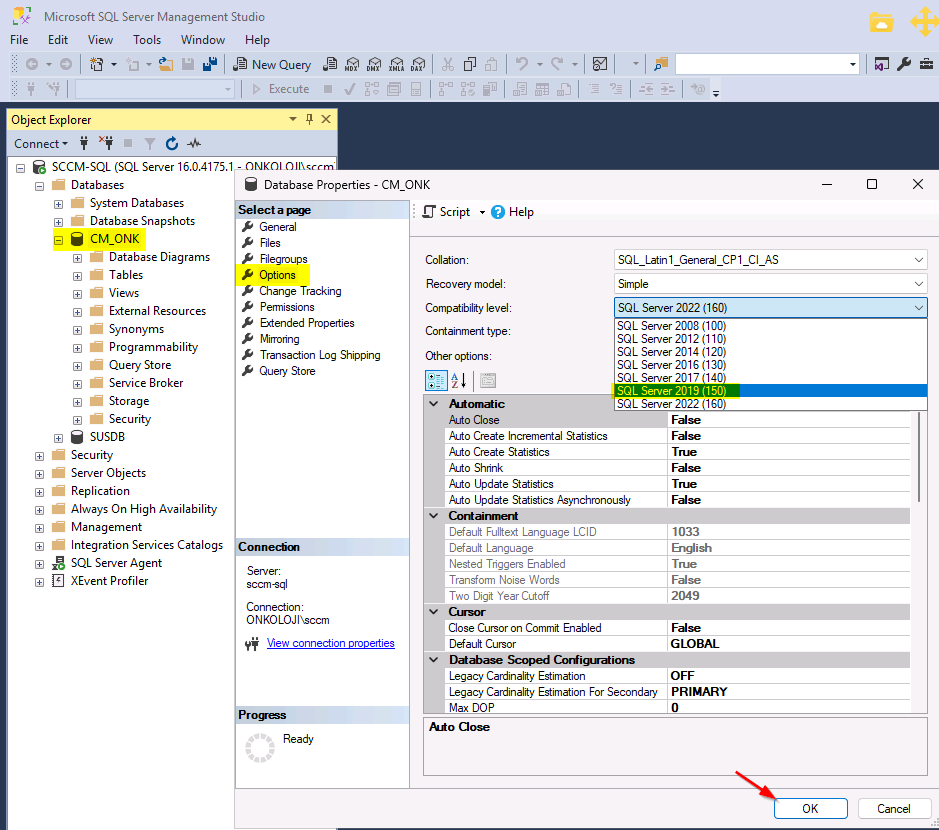Expand the System Databases node
The height and width of the screenshot is (830, 939).
click(x=58, y=204)
